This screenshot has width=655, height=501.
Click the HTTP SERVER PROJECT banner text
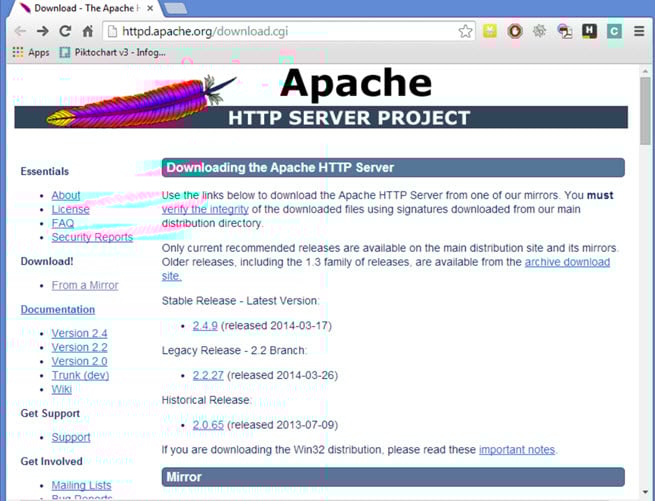[x=349, y=118]
